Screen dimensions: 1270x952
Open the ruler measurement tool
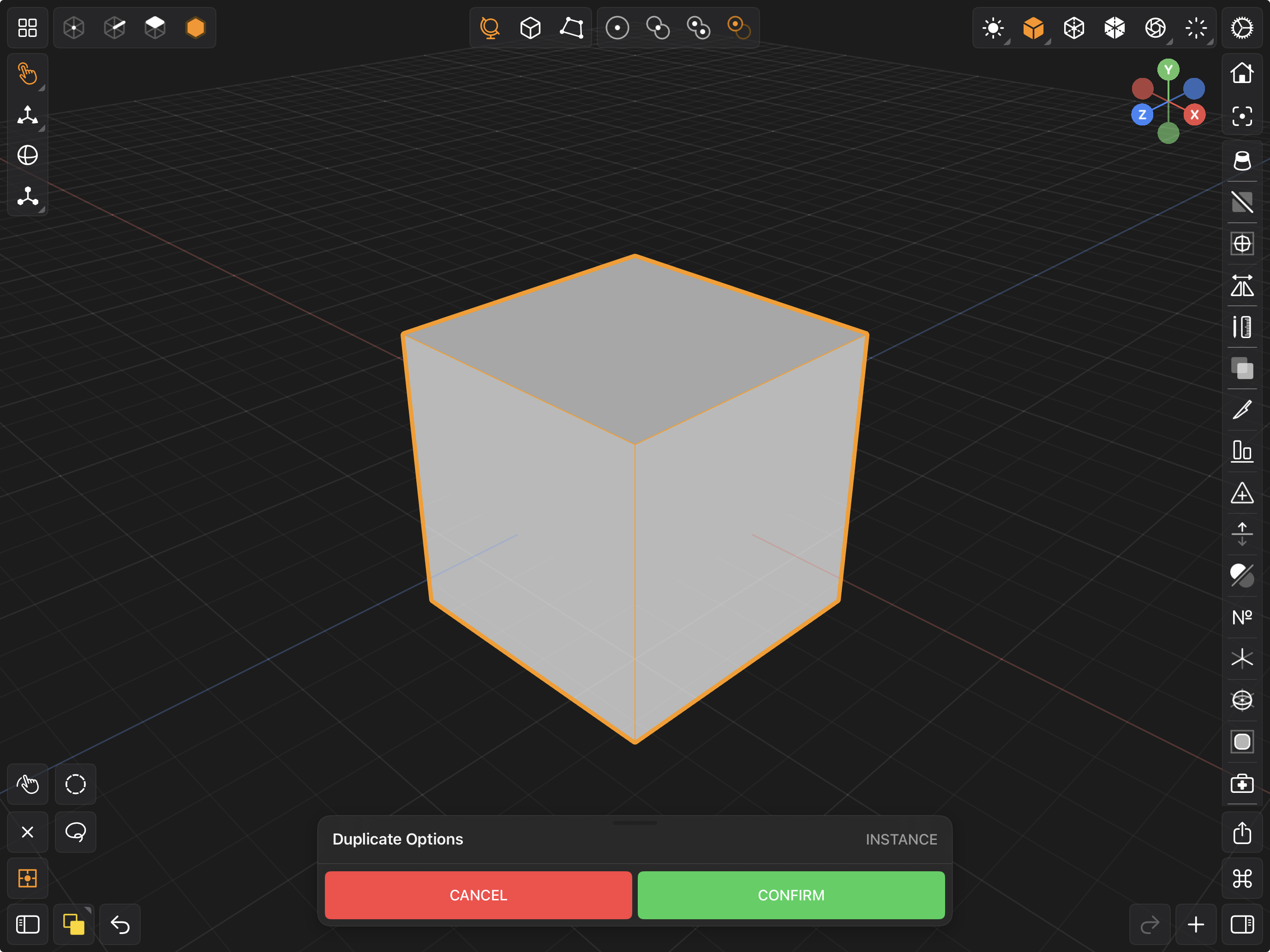click(x=1242, y=327)
